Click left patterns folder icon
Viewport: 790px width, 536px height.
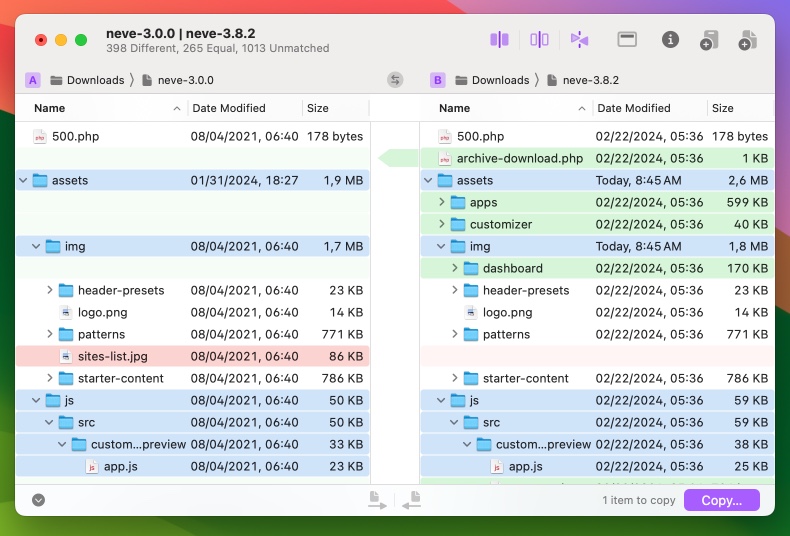tap(66, 334)
